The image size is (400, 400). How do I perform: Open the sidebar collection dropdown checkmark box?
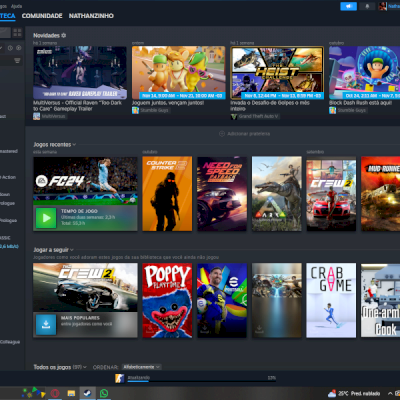click(2, 48)
